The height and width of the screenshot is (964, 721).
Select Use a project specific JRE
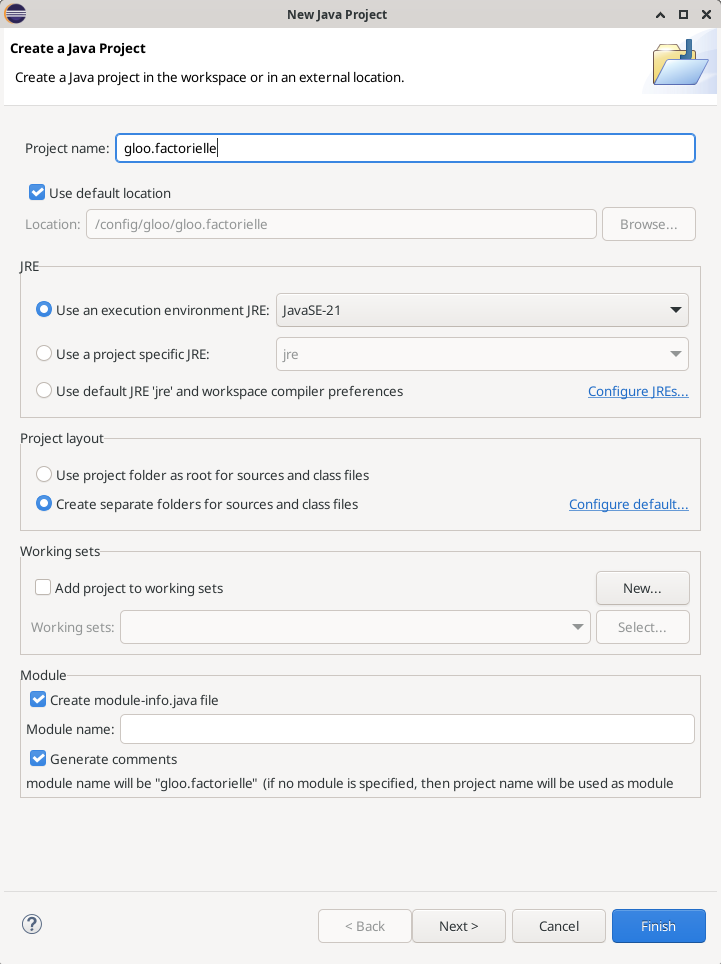(x=44, y=354)
